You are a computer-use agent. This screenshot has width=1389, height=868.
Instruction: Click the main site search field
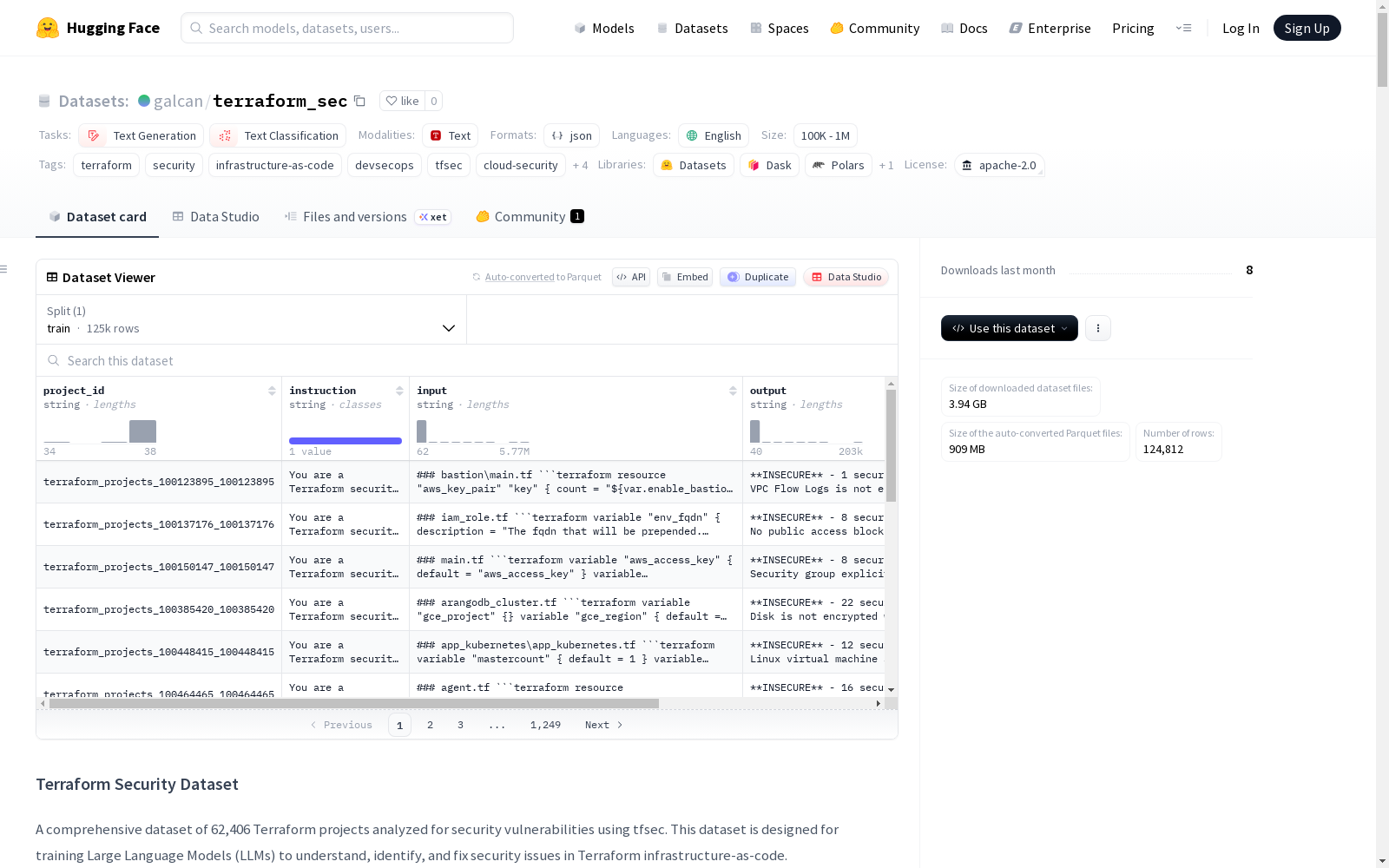point(347,28)
